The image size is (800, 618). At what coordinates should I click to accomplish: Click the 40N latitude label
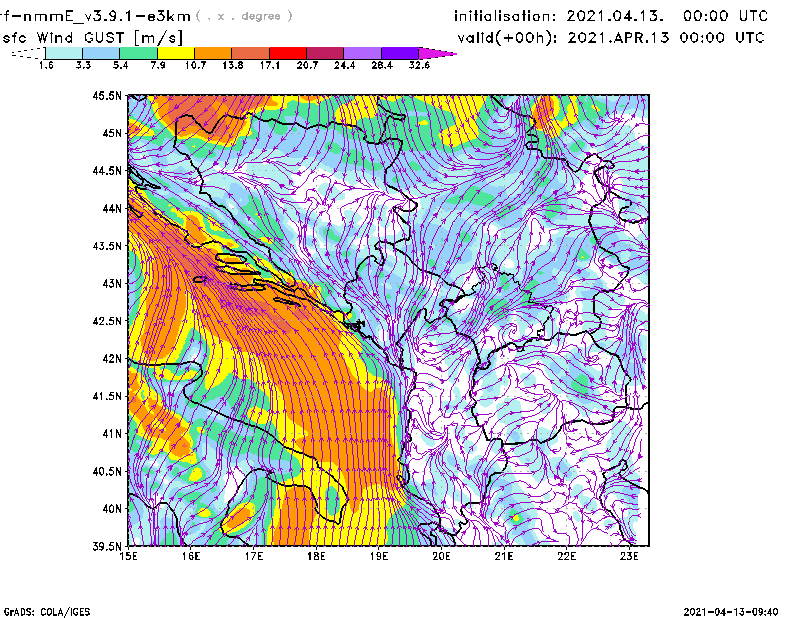coord(112,509)
